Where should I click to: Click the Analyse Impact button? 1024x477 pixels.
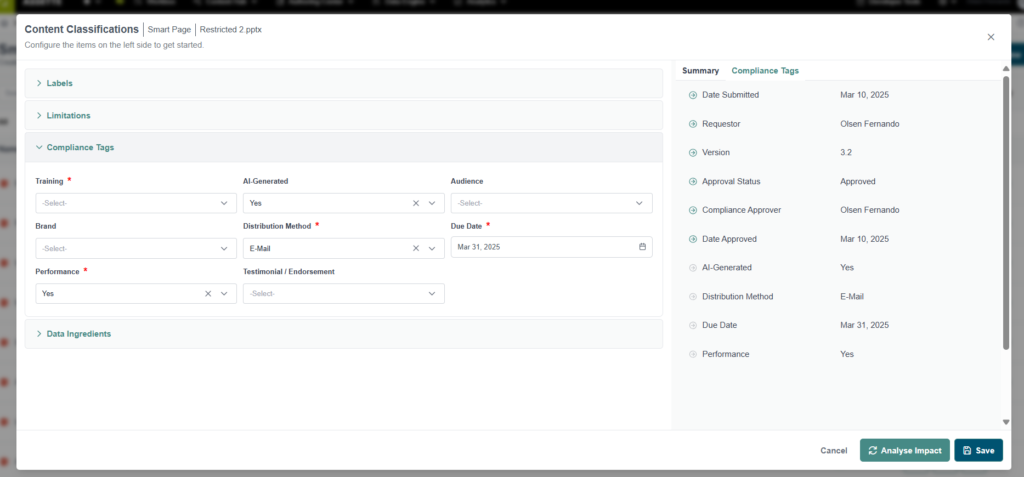(904, 450)
